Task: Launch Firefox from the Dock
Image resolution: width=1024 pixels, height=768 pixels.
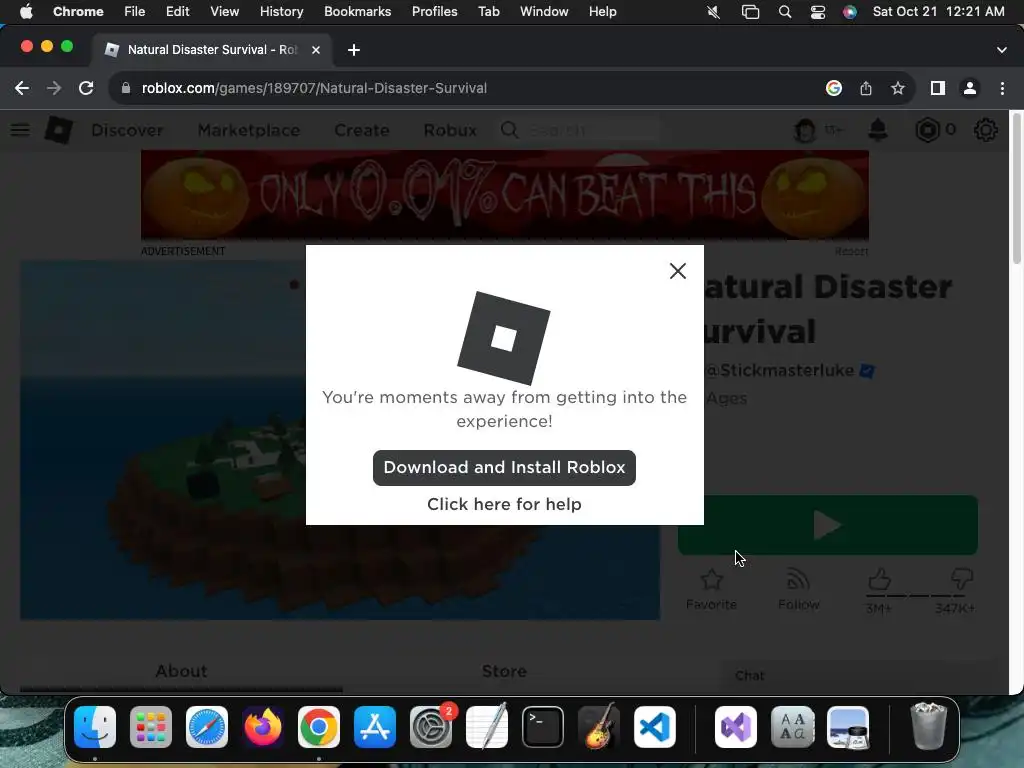Action: point(263,727)
